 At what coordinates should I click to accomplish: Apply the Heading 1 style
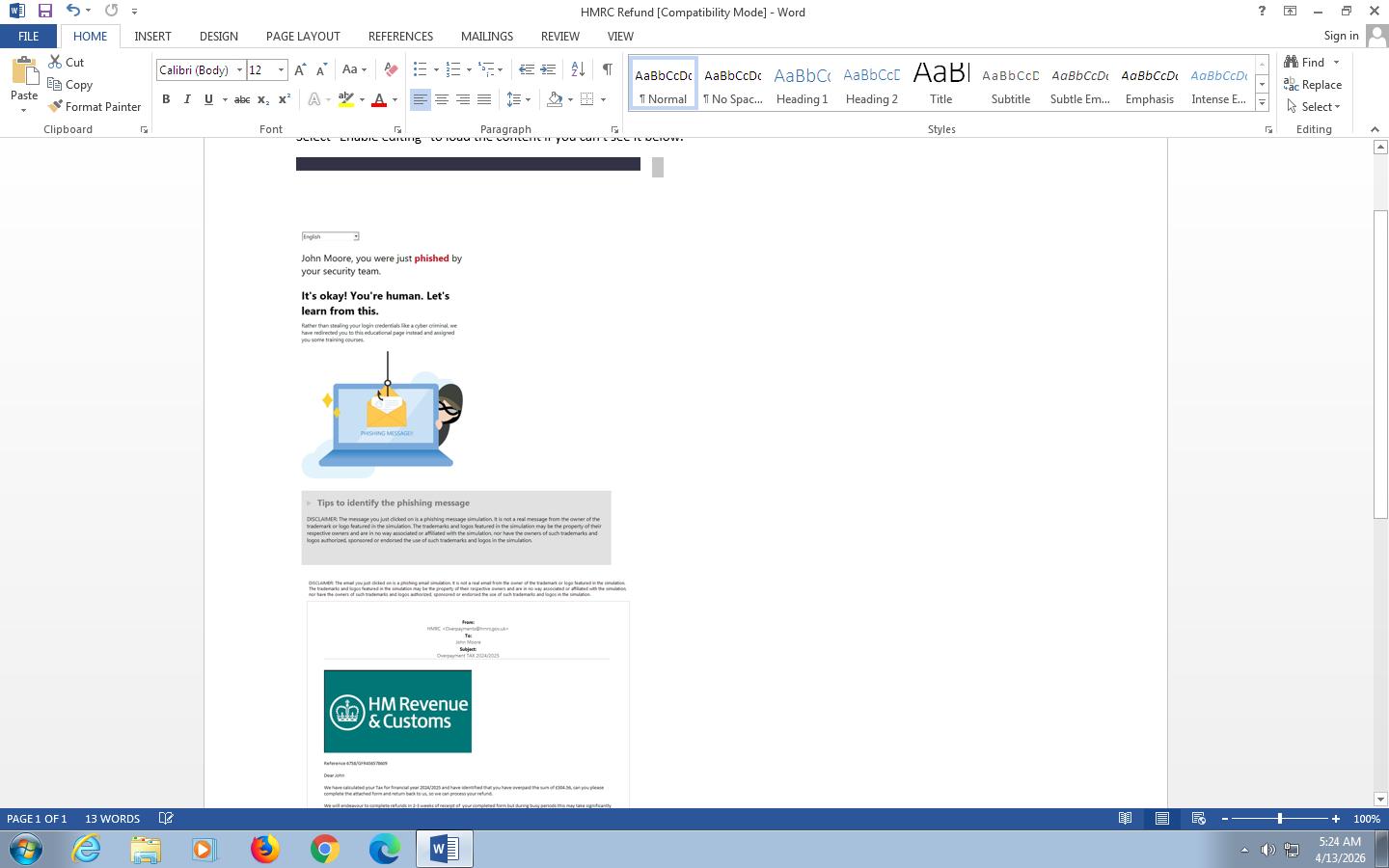point(802,84)
